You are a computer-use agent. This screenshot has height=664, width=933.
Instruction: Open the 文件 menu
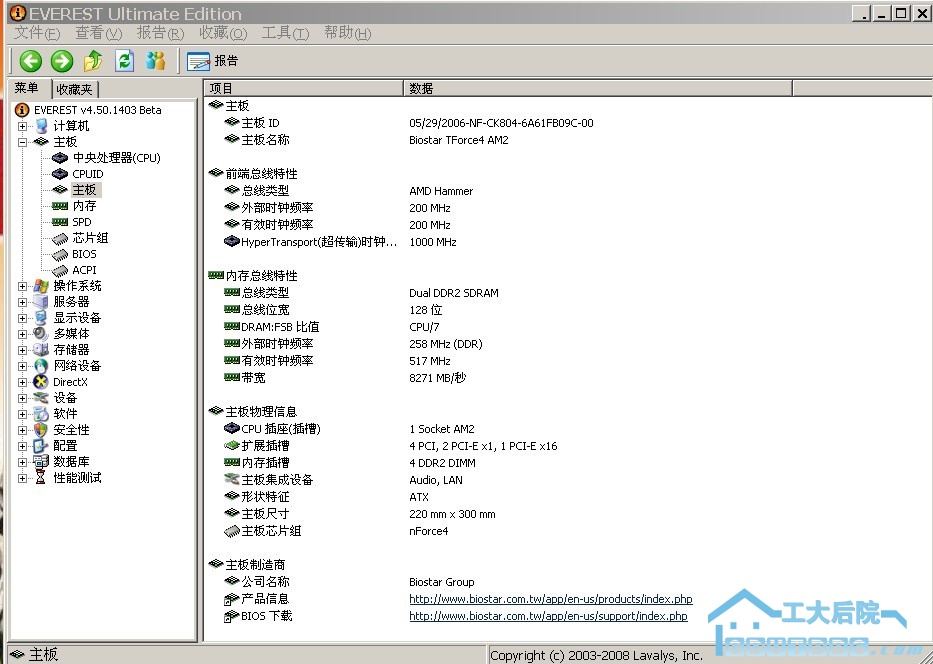(37, 33)
